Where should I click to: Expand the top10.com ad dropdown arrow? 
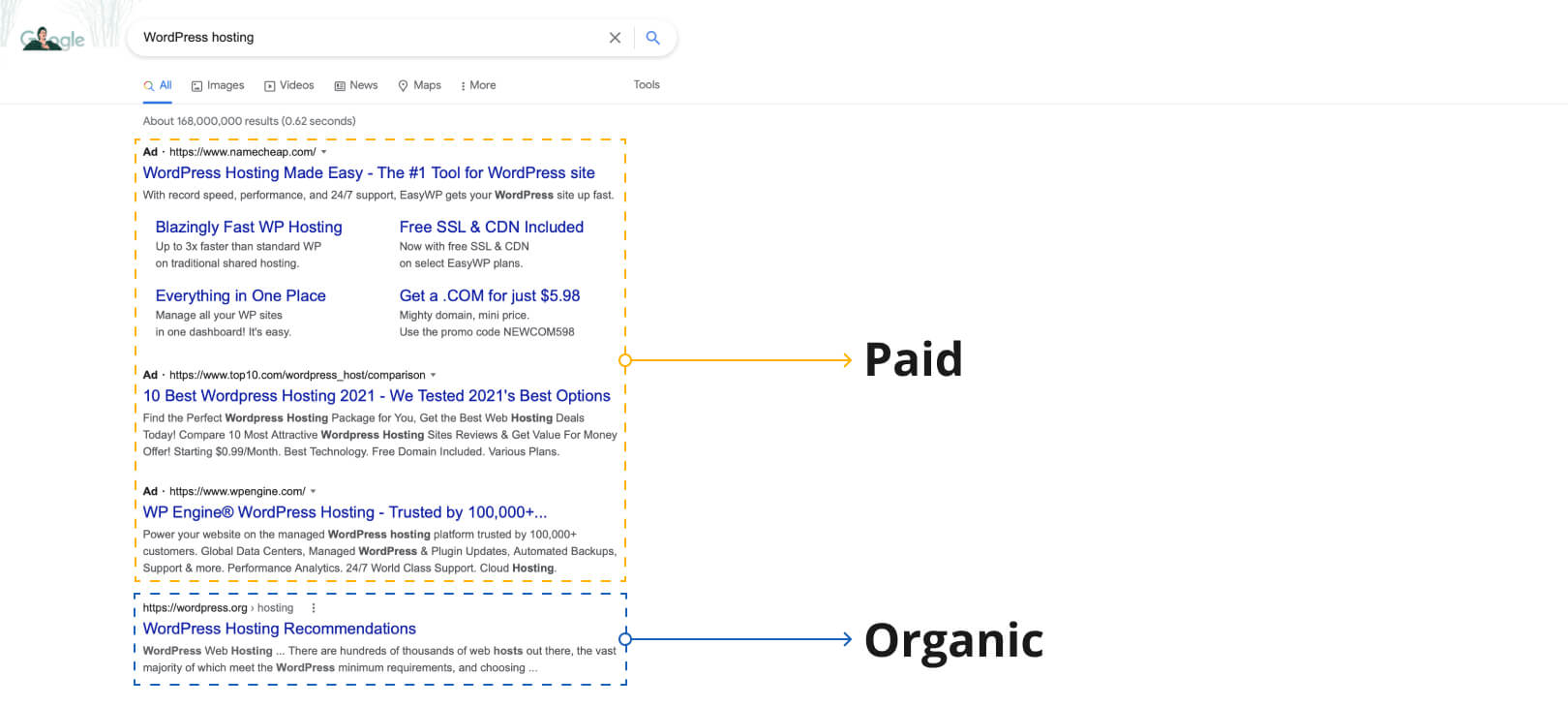(434, 375)
